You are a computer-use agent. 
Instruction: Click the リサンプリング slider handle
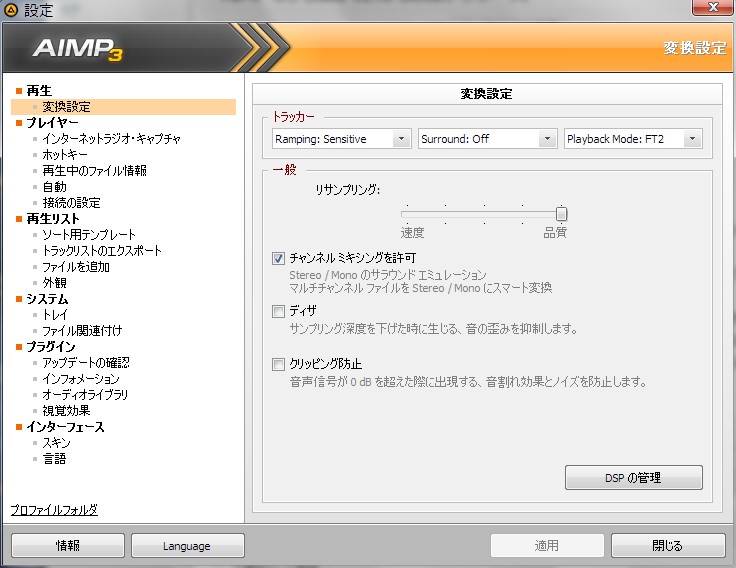pyautogui.click(x=561, y=214)
